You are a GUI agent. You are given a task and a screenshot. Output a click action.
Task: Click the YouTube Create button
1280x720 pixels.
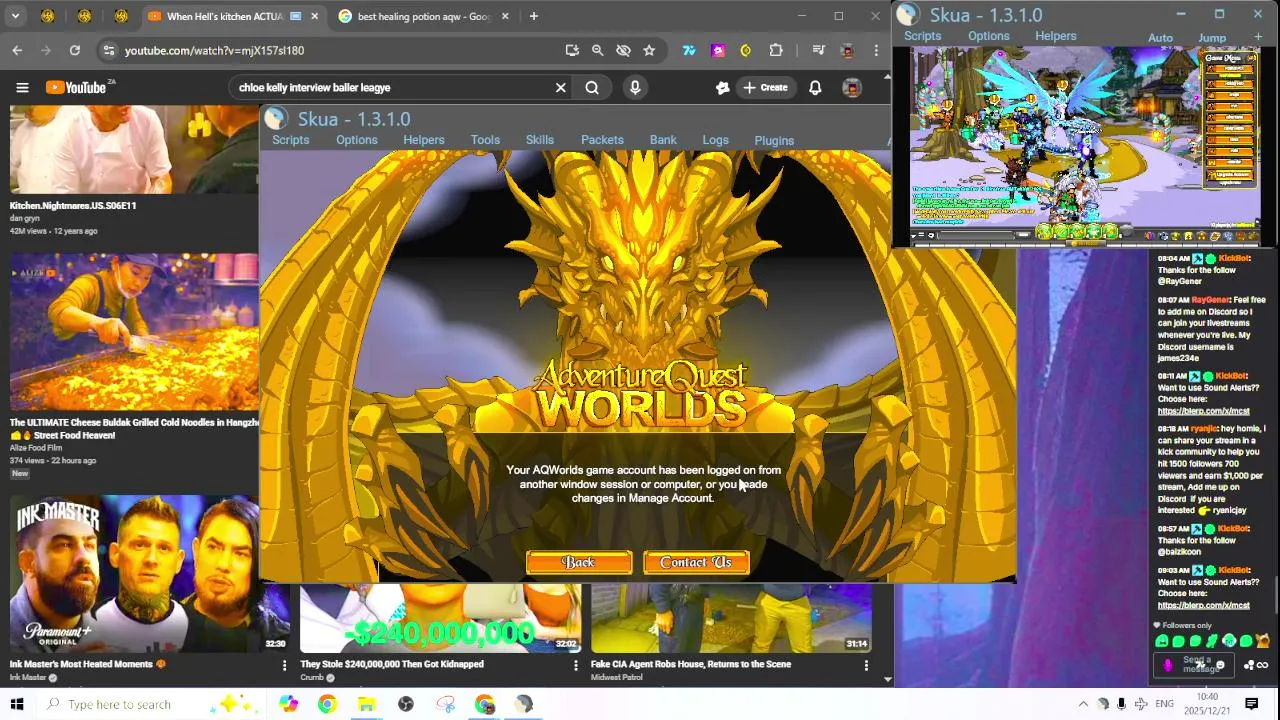click(766, 88)
